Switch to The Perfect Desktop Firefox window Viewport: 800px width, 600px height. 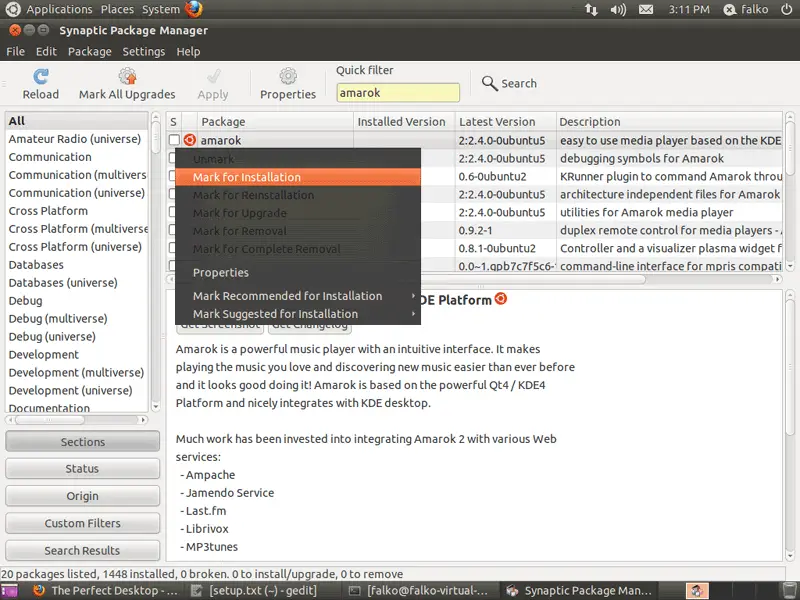pyautogui.click(x=106, y=591)
